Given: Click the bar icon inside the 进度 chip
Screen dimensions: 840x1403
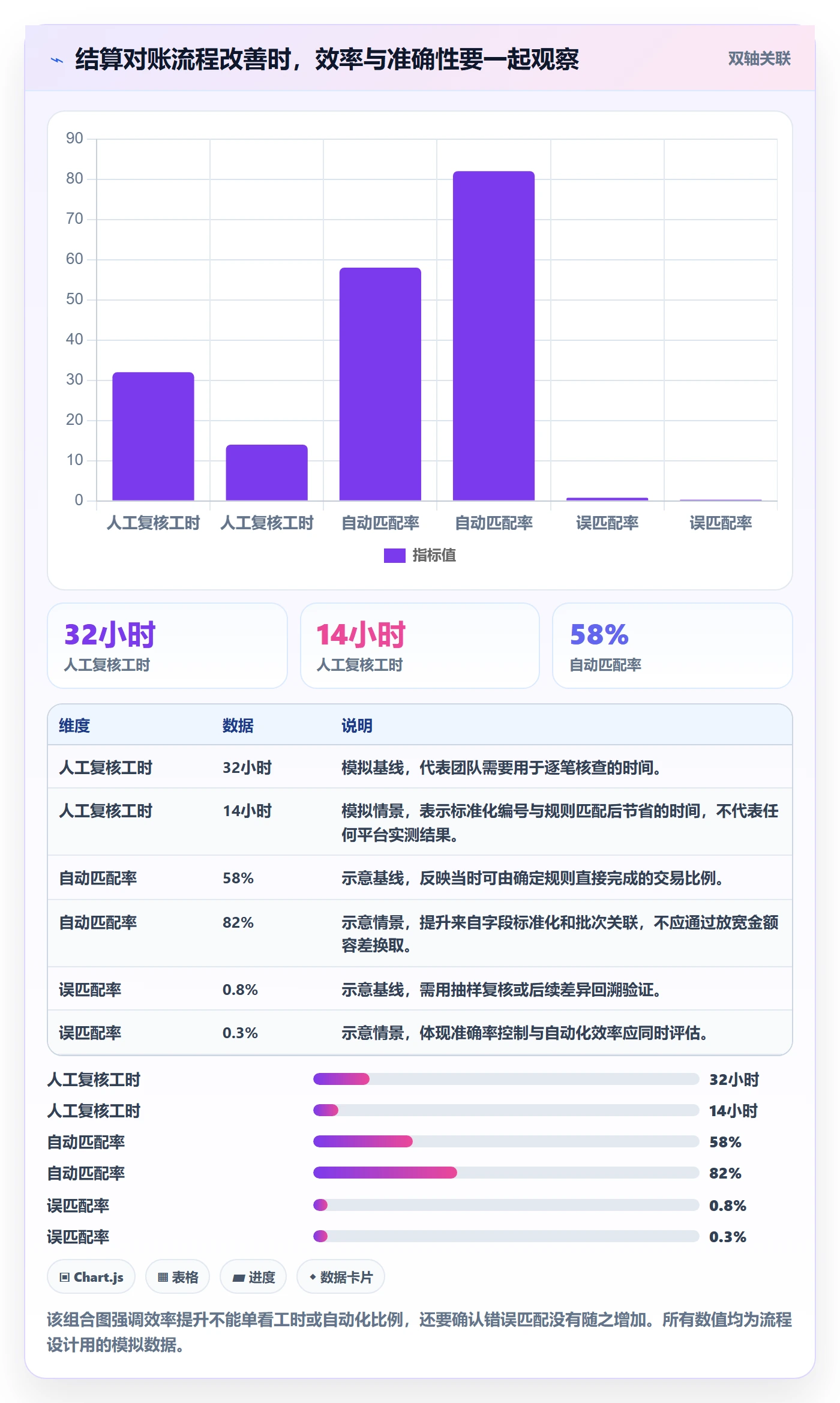Looking at the screenshot, I should click(238, 1278).
